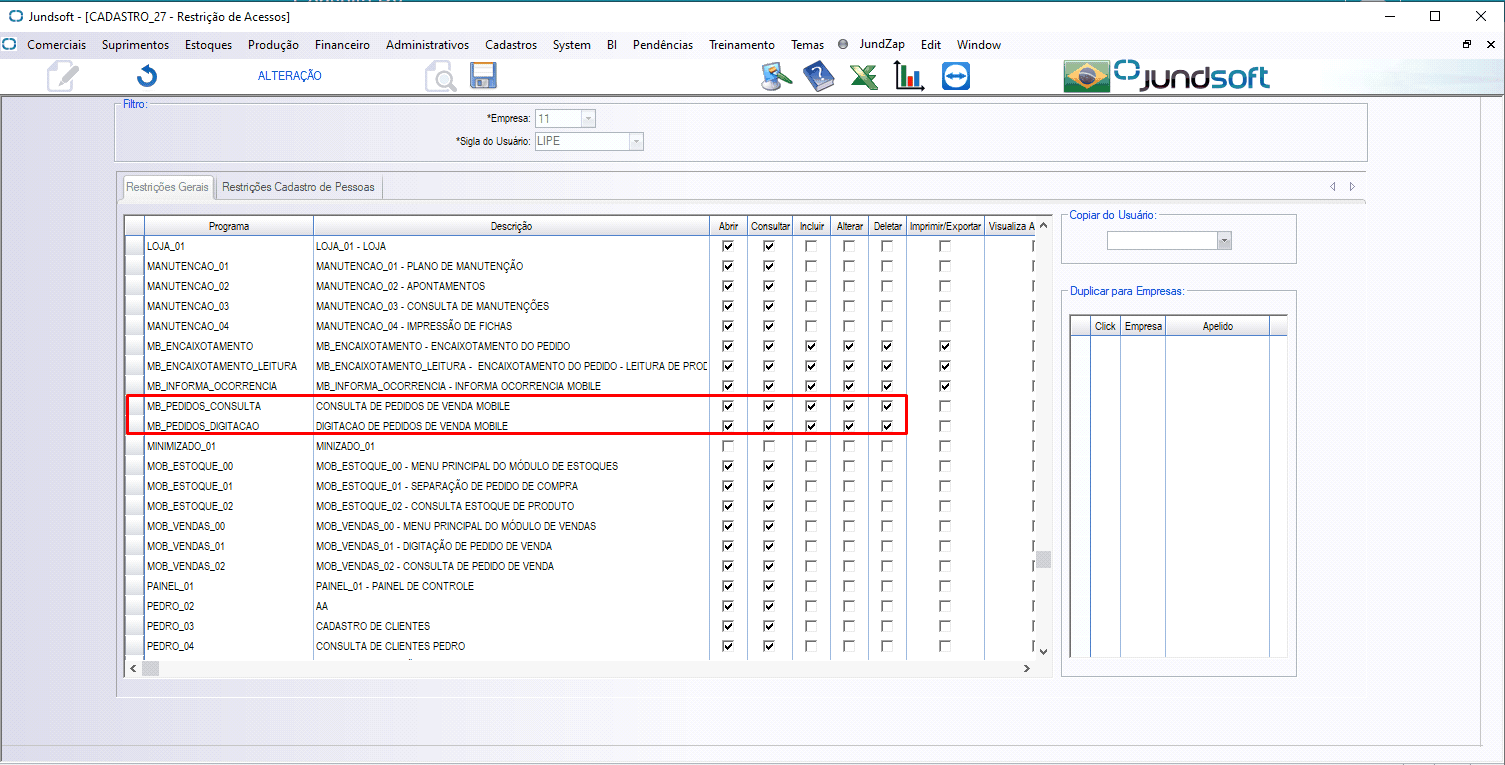Click the horizontal scrollbar left arrow
Viewport: 1505px width, 765px height.
pos(133,667)
